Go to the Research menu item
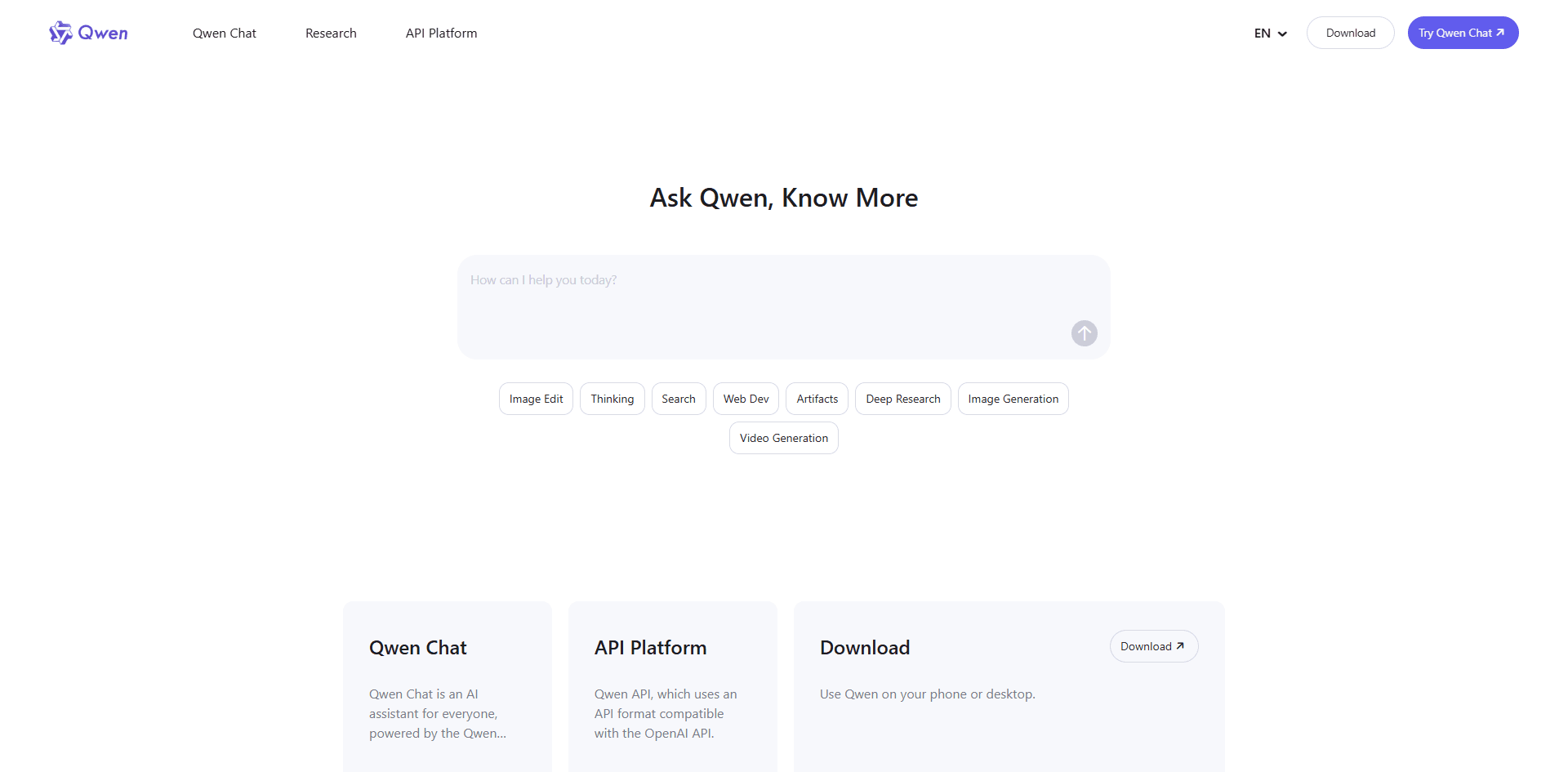This screenshot has width=1568, height=772. (x=331, y=33)
